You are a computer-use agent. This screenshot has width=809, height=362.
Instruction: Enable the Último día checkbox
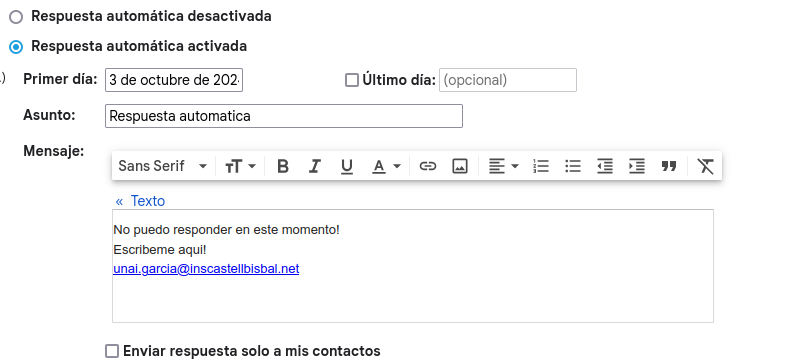pyautogui.click(x=352, y=80)
